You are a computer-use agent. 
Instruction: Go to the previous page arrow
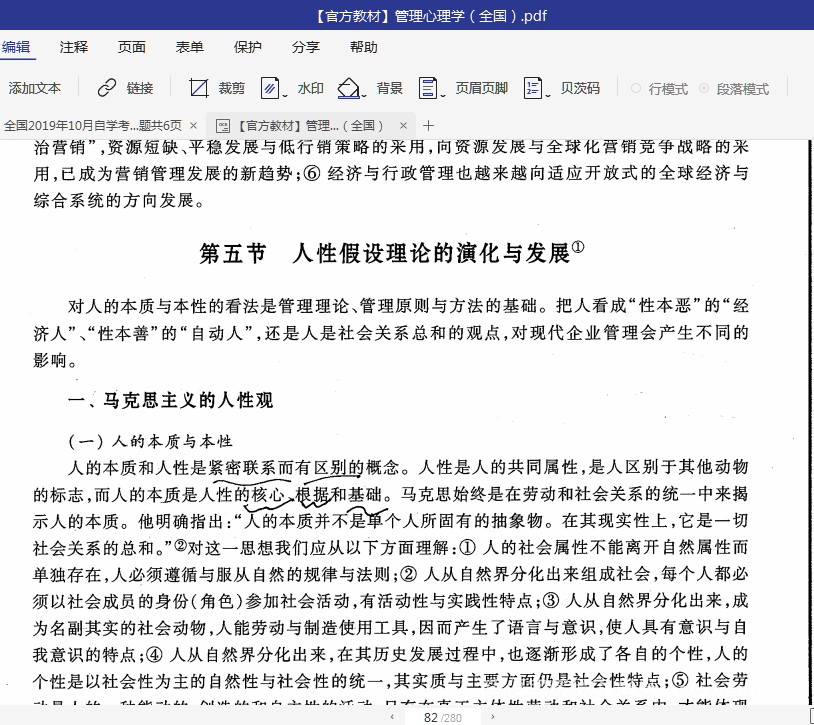392,717
